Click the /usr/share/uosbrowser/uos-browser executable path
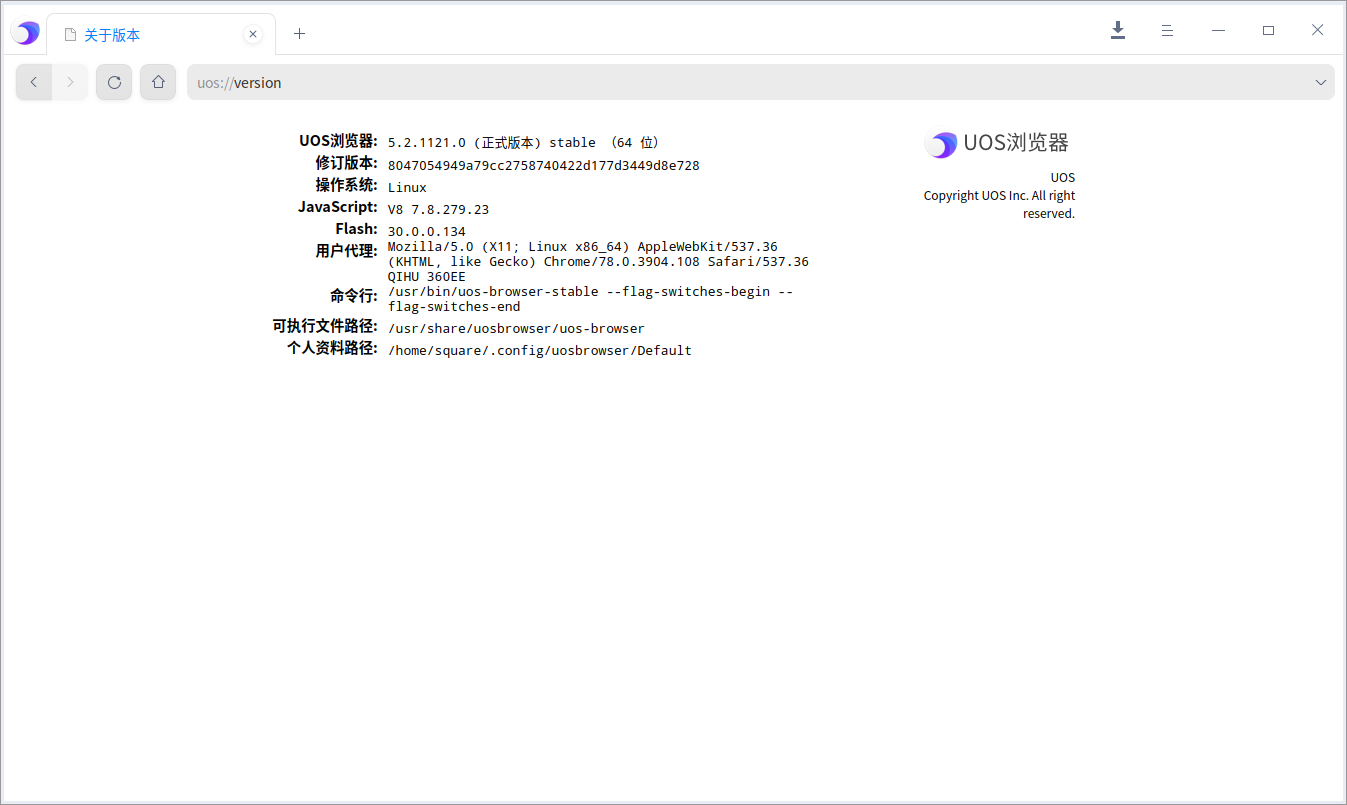The height and width of the screenshot is (805, 1347). click(x=516, y=329)
